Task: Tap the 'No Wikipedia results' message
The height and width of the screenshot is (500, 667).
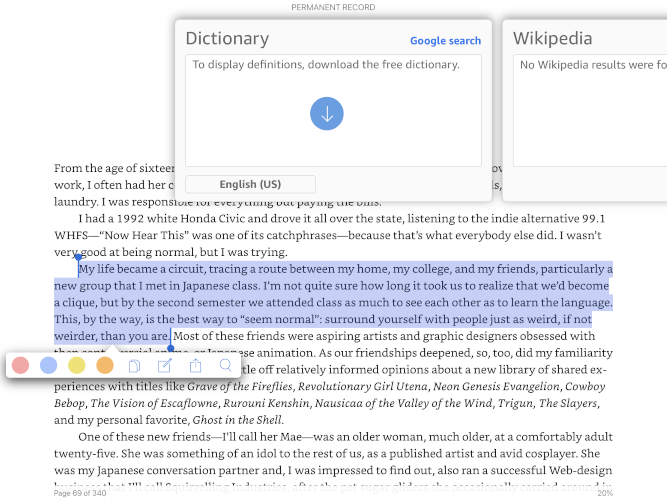Action: click(x=593, y=65)
